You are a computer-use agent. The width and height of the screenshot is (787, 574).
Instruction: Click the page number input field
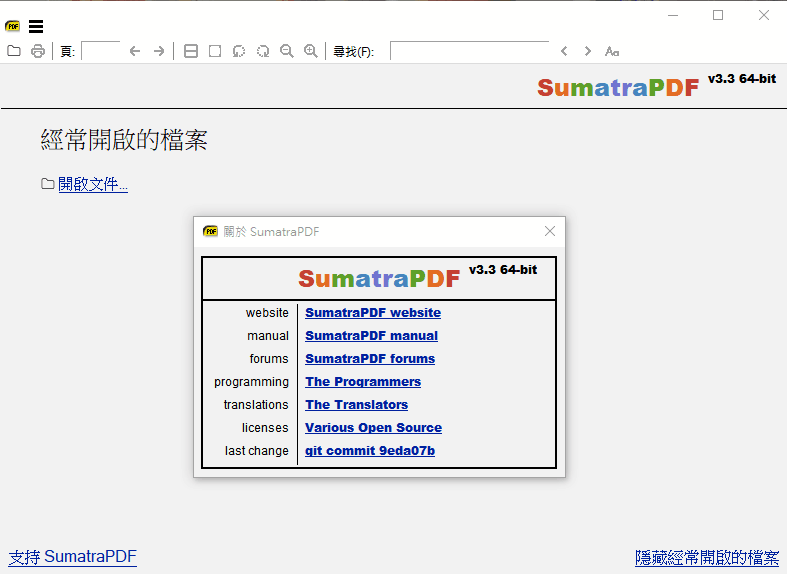point(101,51)
